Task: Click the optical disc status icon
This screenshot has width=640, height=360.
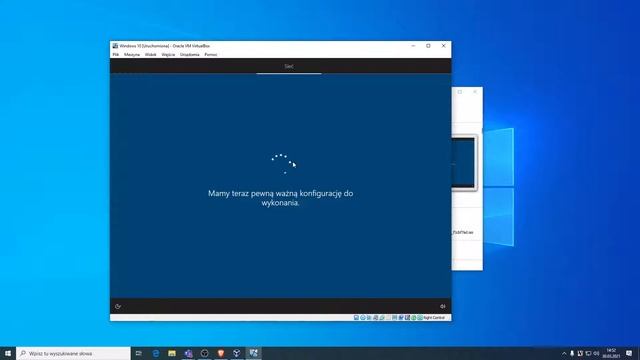Action: click(x=362, y=318)
